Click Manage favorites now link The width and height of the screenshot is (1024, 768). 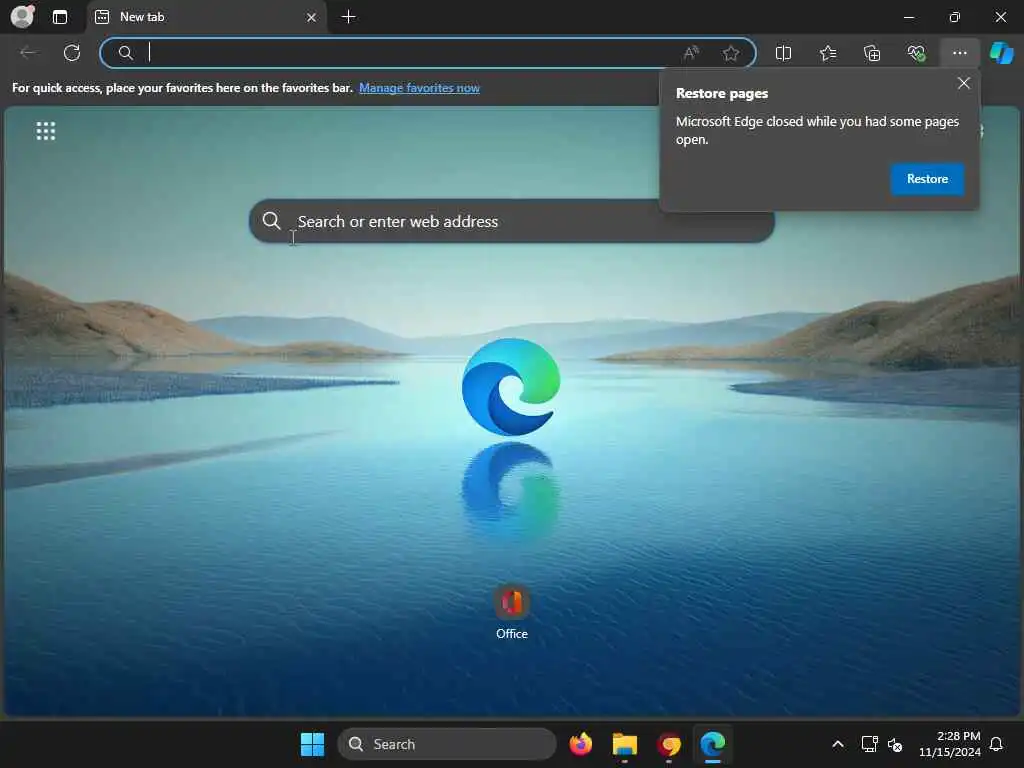point(419,88)
